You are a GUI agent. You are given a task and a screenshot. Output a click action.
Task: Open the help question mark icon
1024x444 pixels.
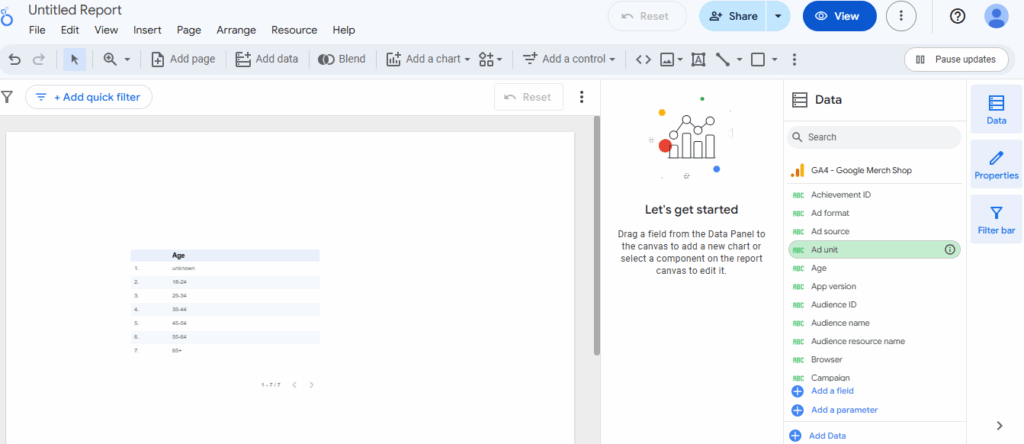tap(957, 16)
